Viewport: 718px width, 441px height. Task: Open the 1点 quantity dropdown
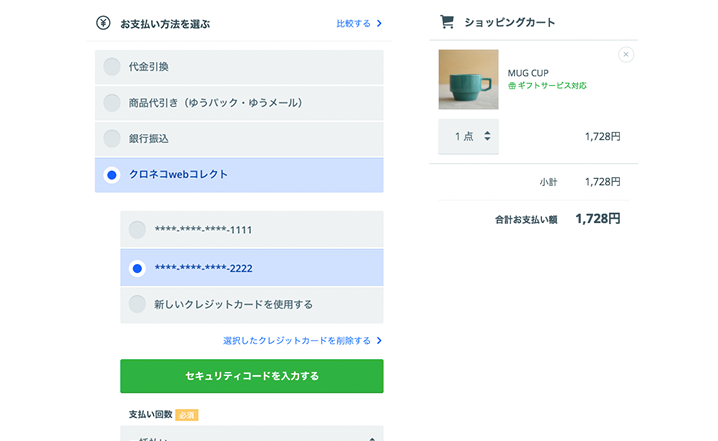click(468, 137)
